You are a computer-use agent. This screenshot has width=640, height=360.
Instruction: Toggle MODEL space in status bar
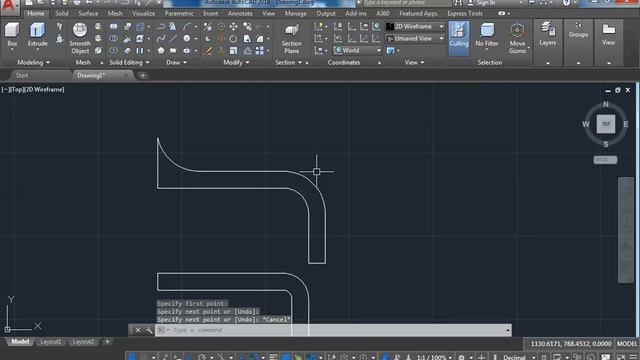coord(627,344)
